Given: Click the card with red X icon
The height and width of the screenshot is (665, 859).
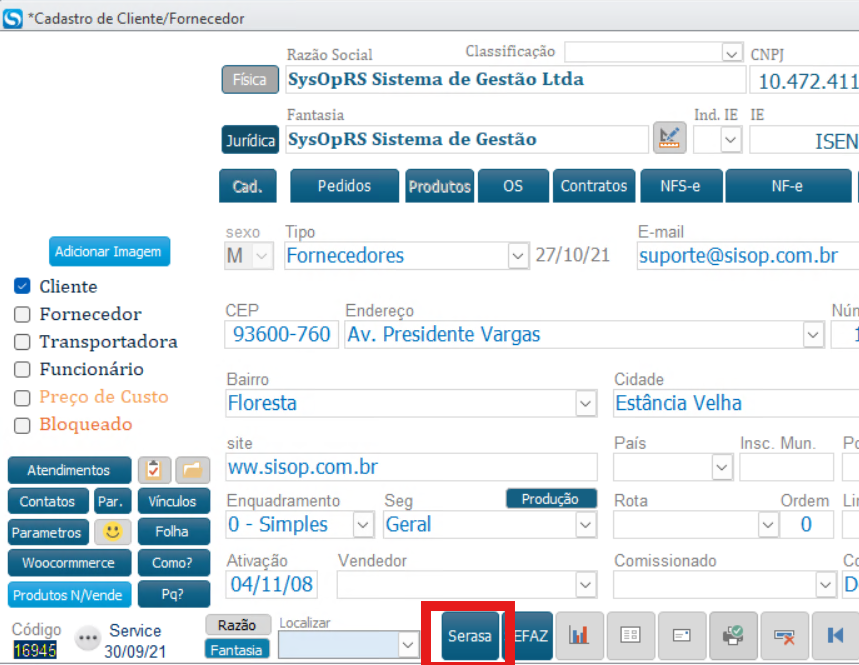Looking at the screenshot, I should (x=784, y=635).
